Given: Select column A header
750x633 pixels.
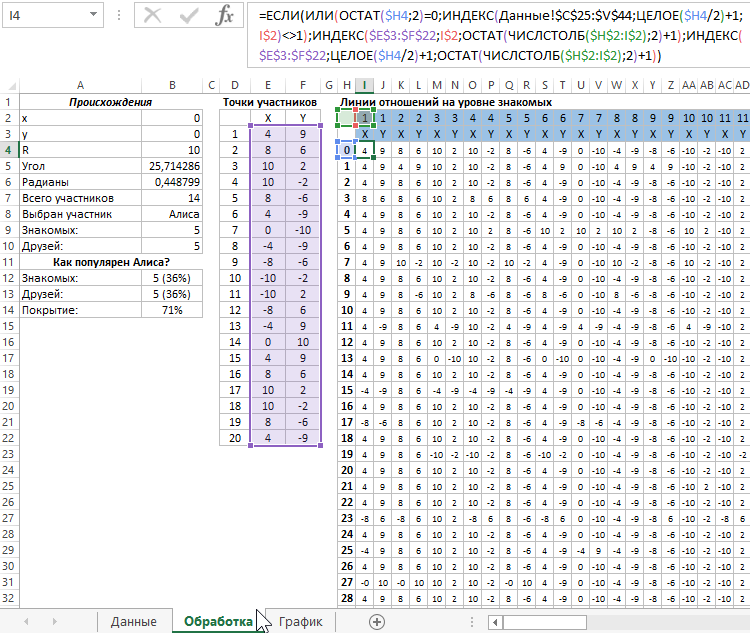Looking at the screenshot, I should [79, 86].
